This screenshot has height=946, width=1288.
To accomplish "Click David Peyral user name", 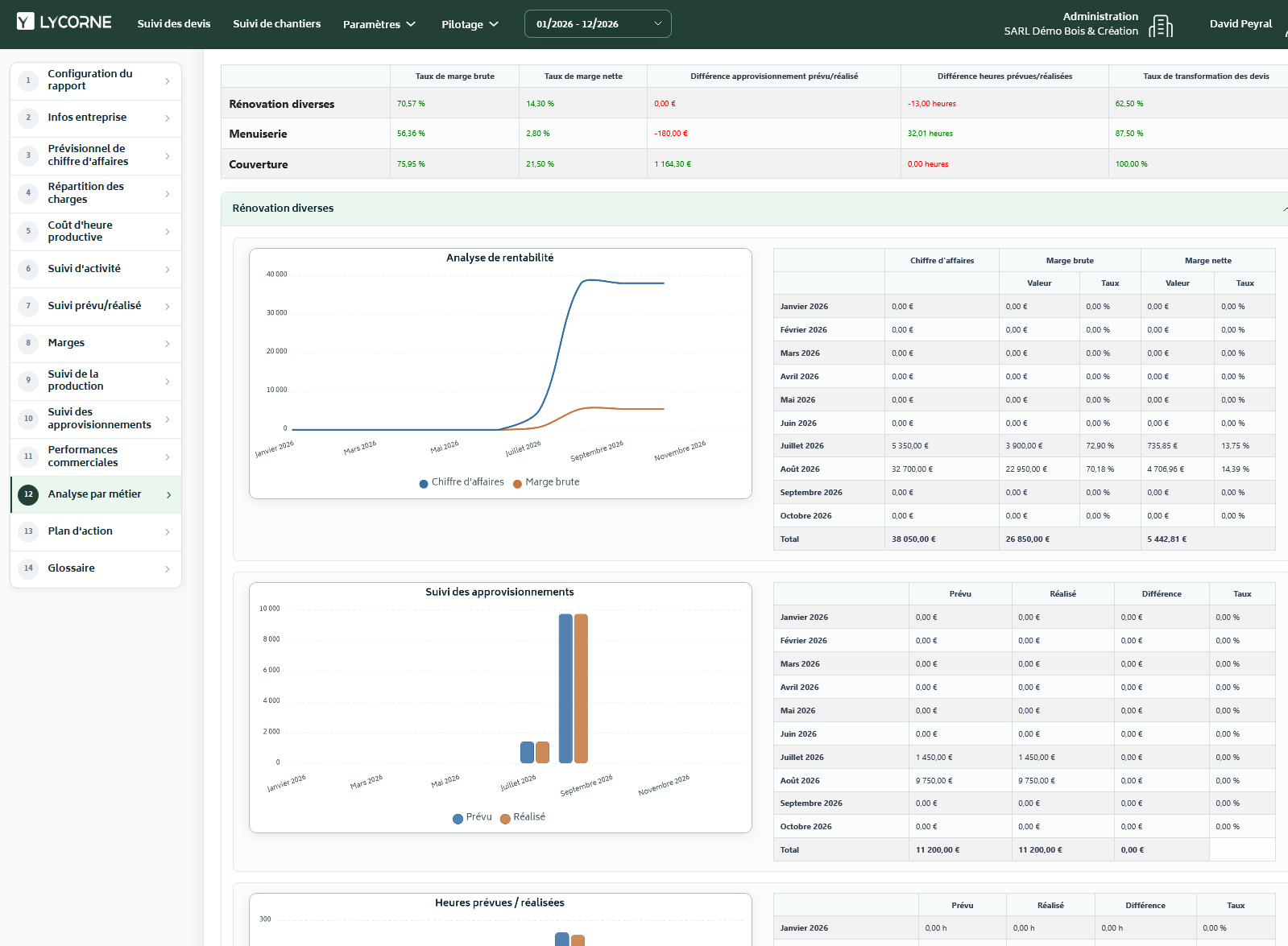I will point(1240,24).
